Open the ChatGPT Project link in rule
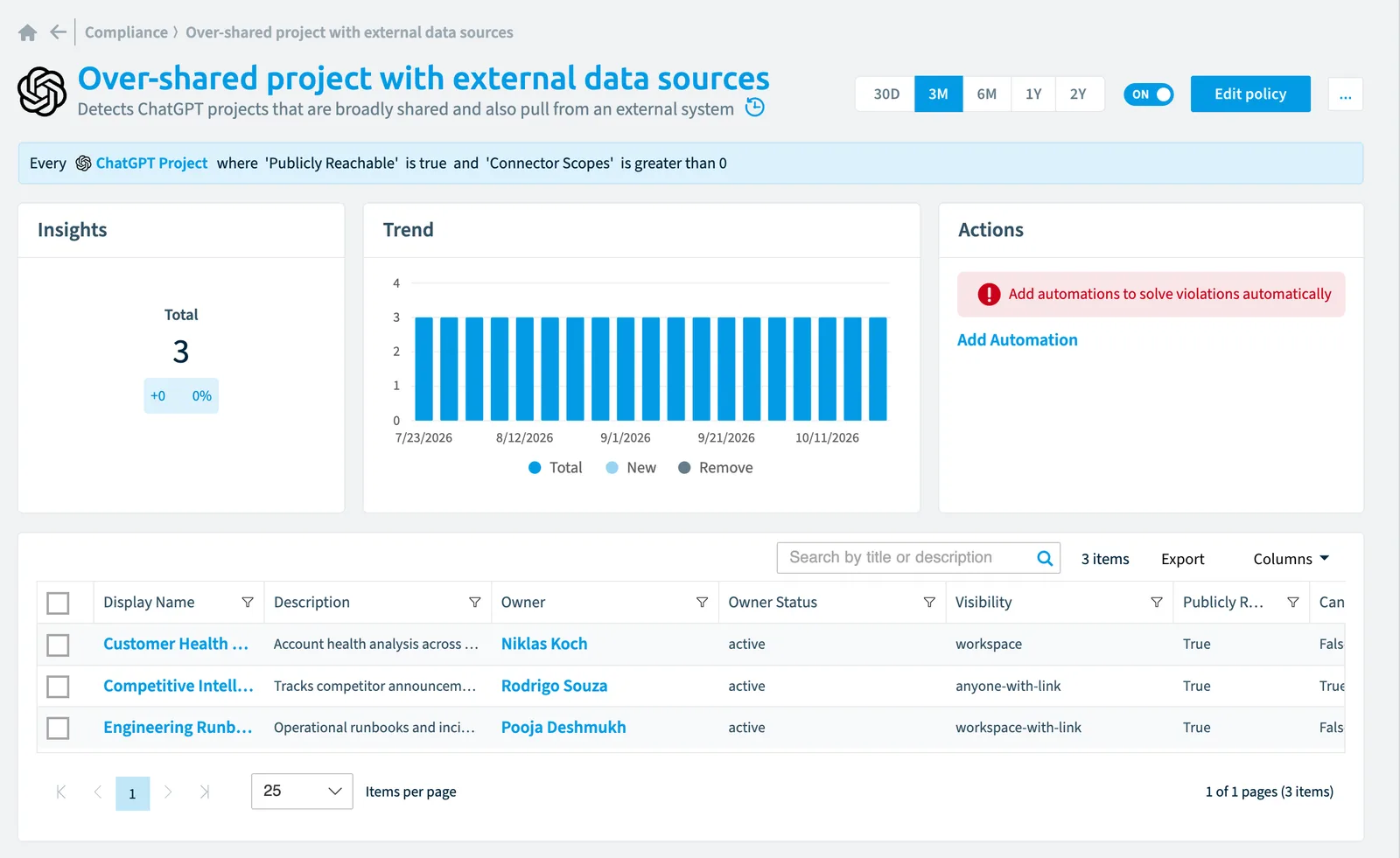Screen dimensions: 1400x858 click(151, 164)
